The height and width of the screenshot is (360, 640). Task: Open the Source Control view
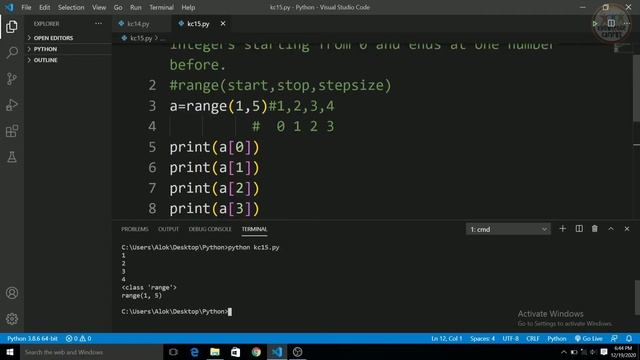click(x=12, y=79)
